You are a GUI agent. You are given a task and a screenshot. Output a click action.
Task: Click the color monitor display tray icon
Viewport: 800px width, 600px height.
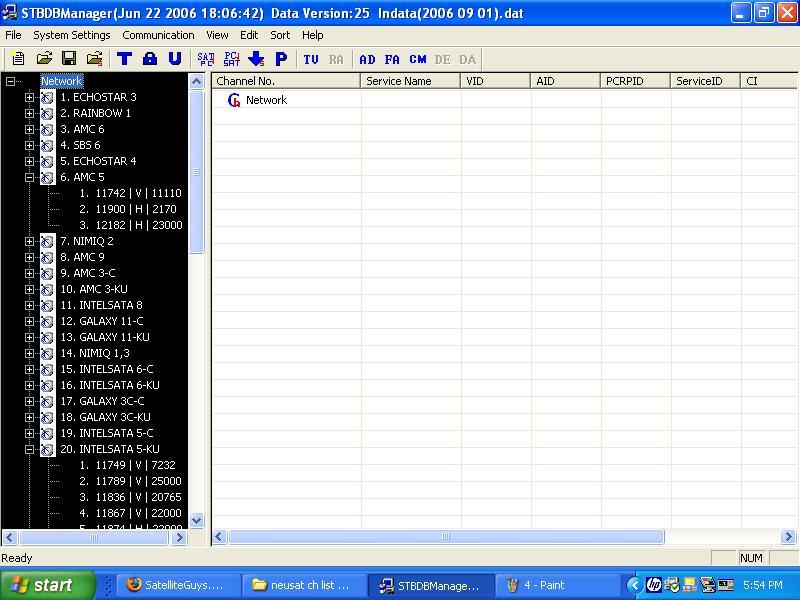point(708,585)
